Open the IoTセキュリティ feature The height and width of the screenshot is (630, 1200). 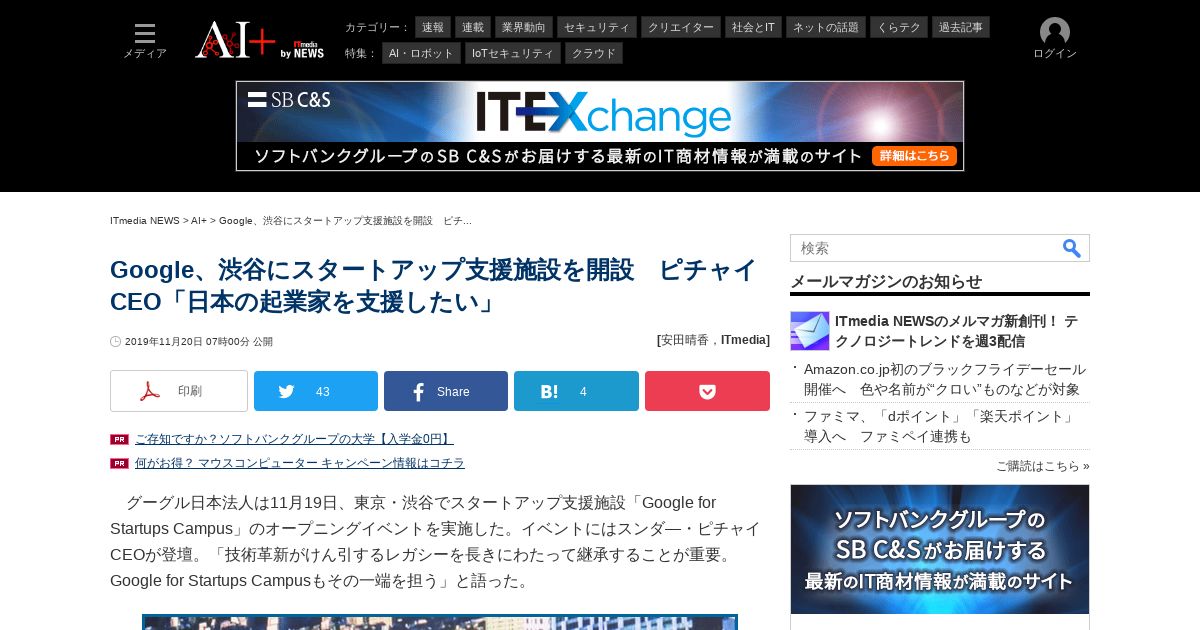[513, 53]
